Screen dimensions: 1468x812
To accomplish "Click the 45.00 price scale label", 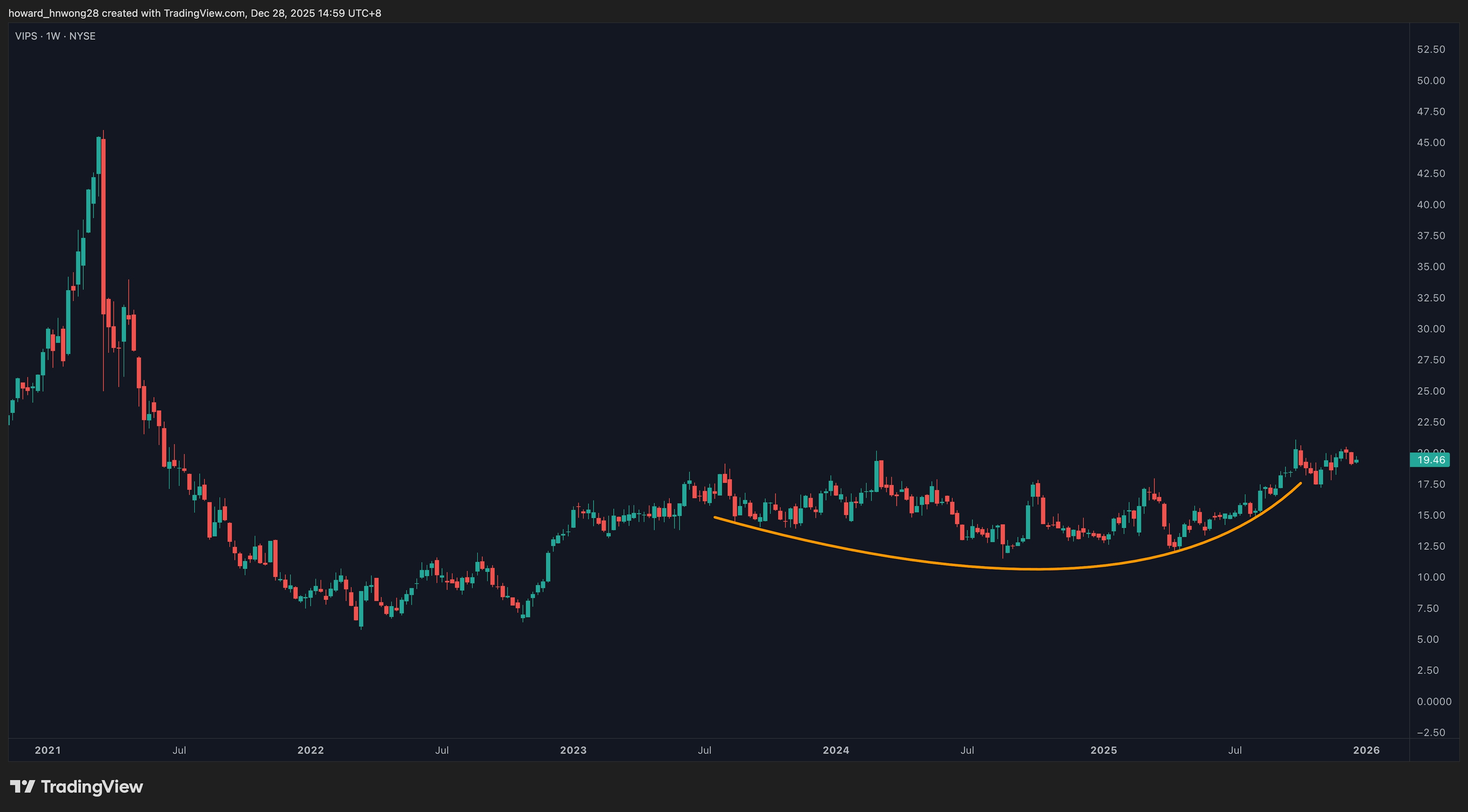I will click(x=1431, y=143).
